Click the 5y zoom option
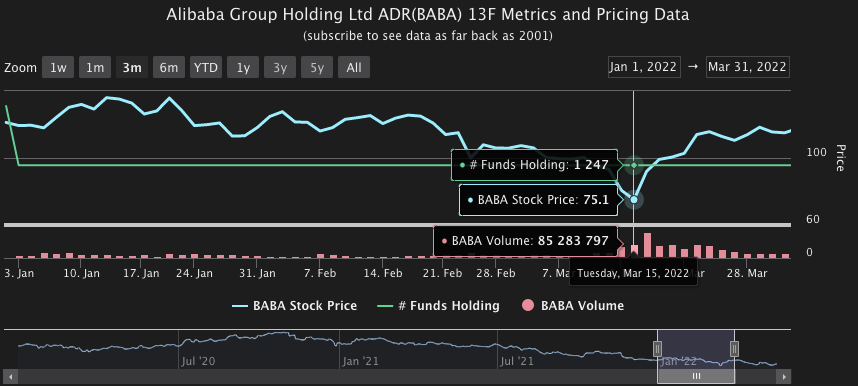 click(317, 68)
